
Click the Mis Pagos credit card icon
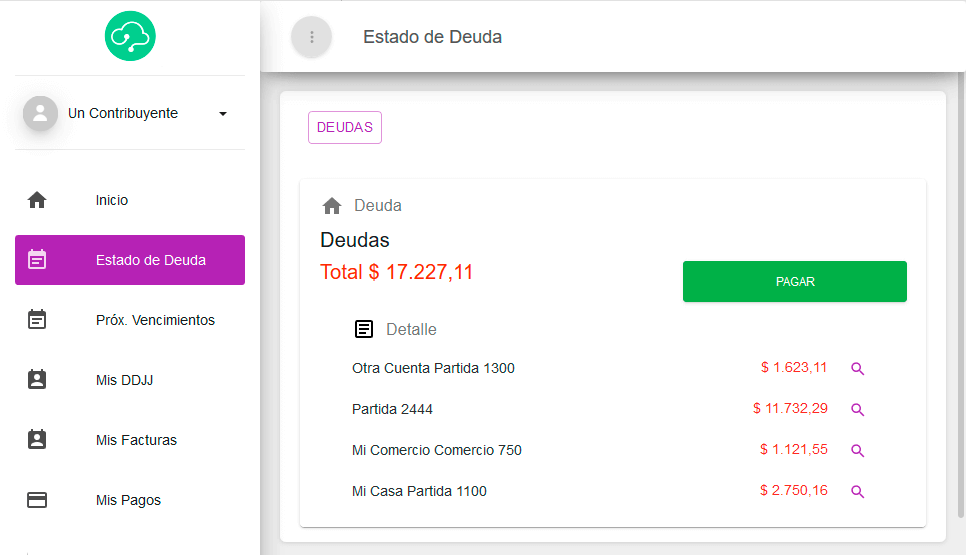point(37,500)
